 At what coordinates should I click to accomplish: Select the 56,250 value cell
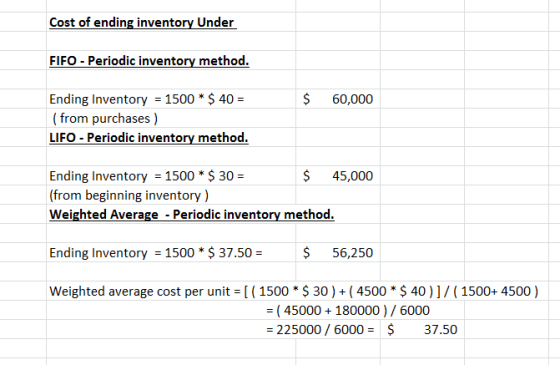pyautogui.click(x=338, y=253)
